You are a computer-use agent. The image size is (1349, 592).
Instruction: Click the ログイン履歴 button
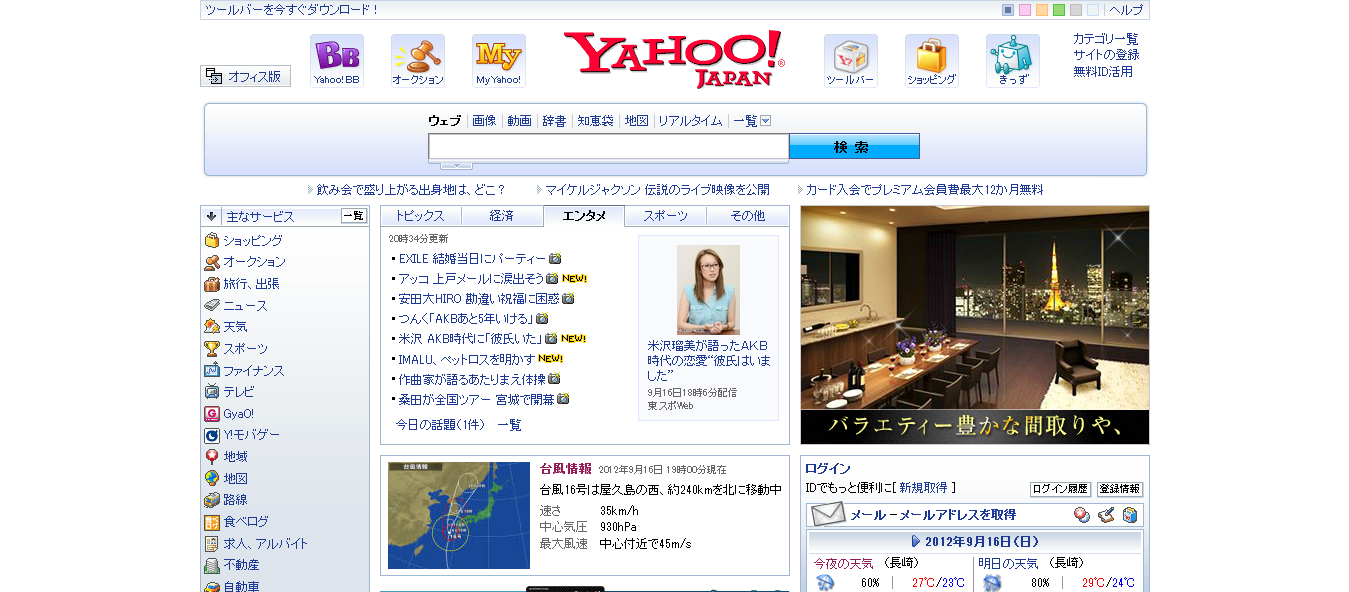pos(1060,489)
